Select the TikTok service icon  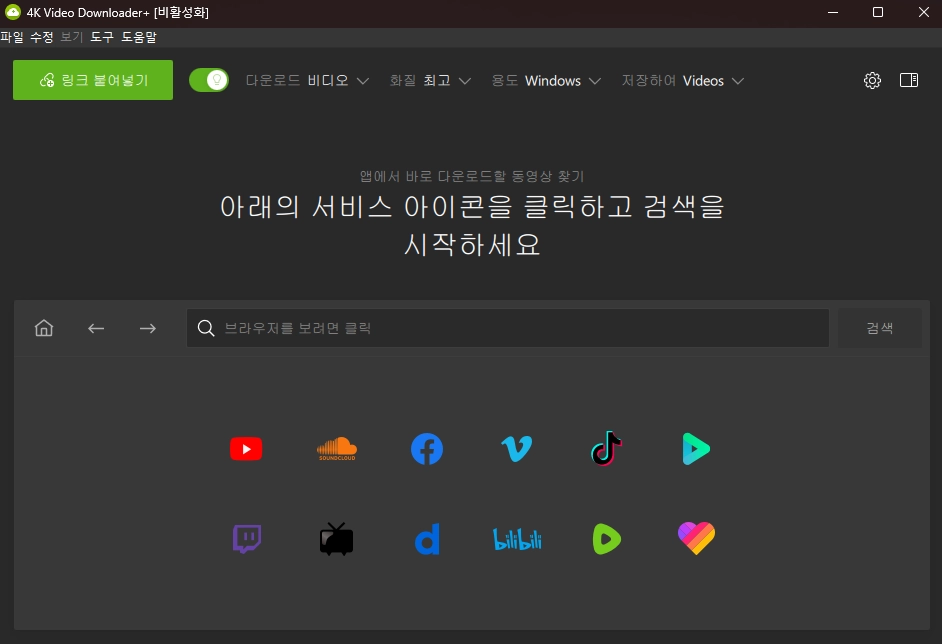[x=606, y=448]
